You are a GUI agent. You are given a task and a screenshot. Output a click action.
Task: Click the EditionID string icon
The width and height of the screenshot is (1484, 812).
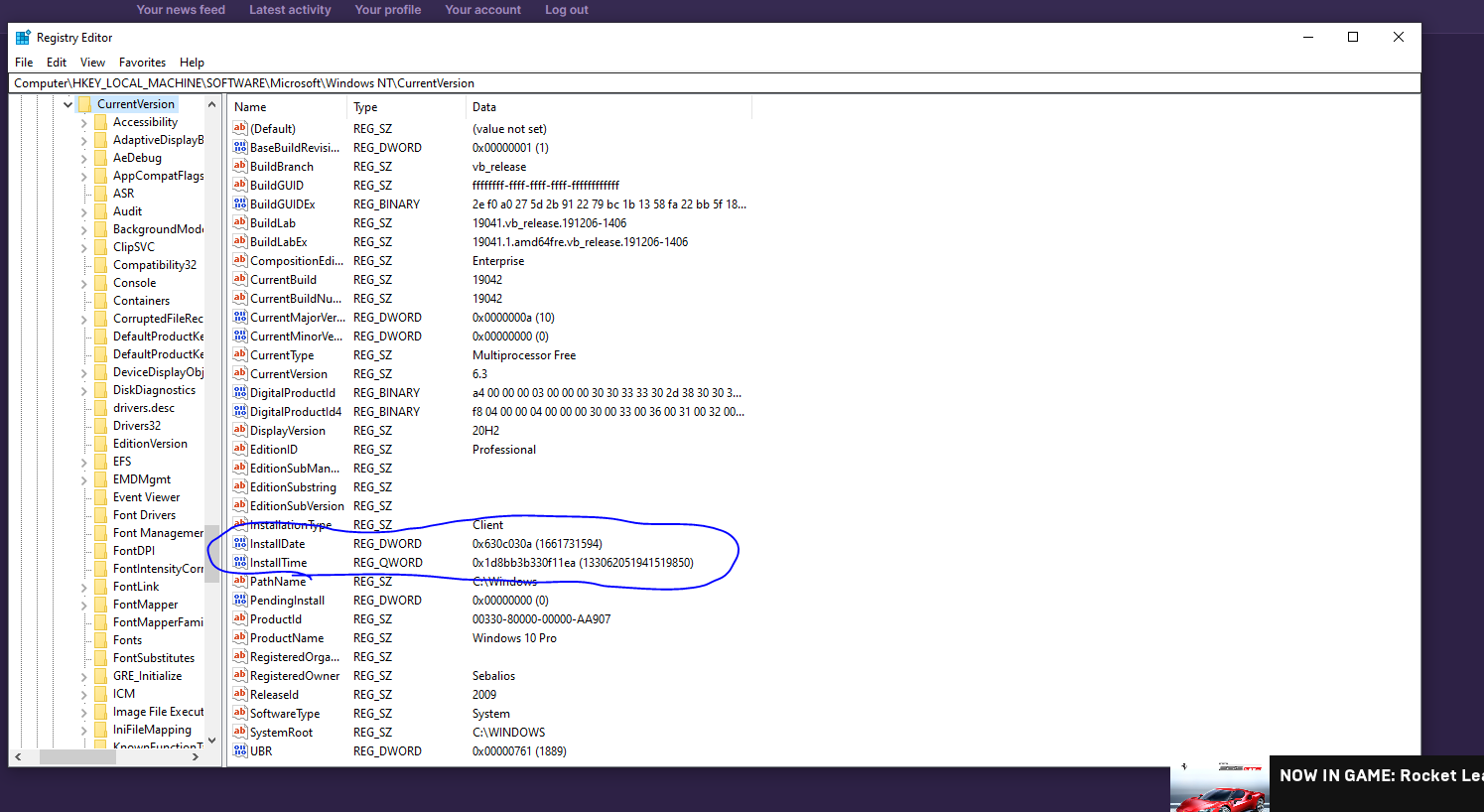(239, 449)
